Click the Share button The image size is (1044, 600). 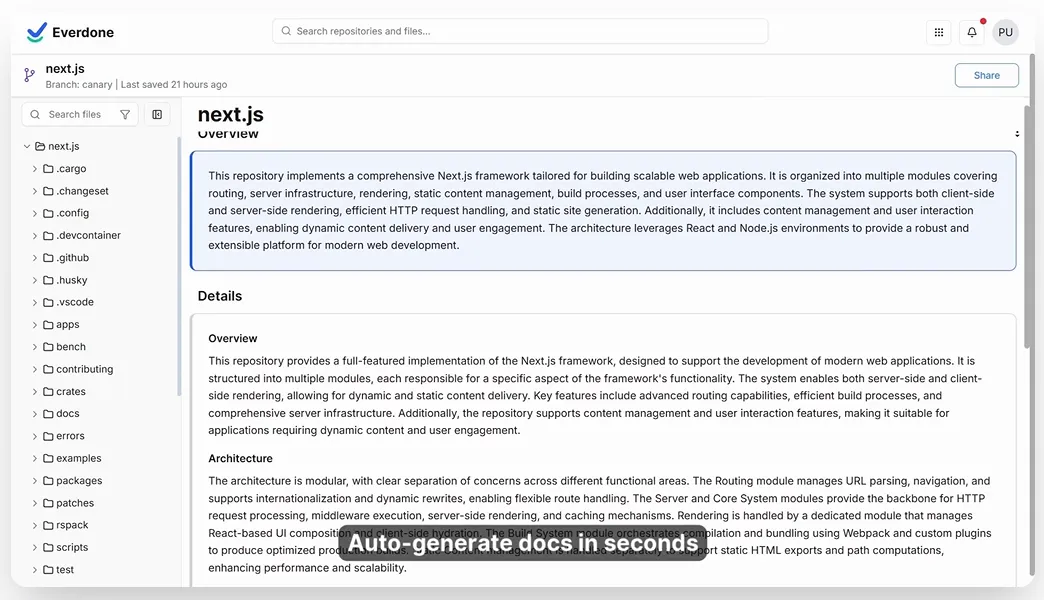coord(986,75)
